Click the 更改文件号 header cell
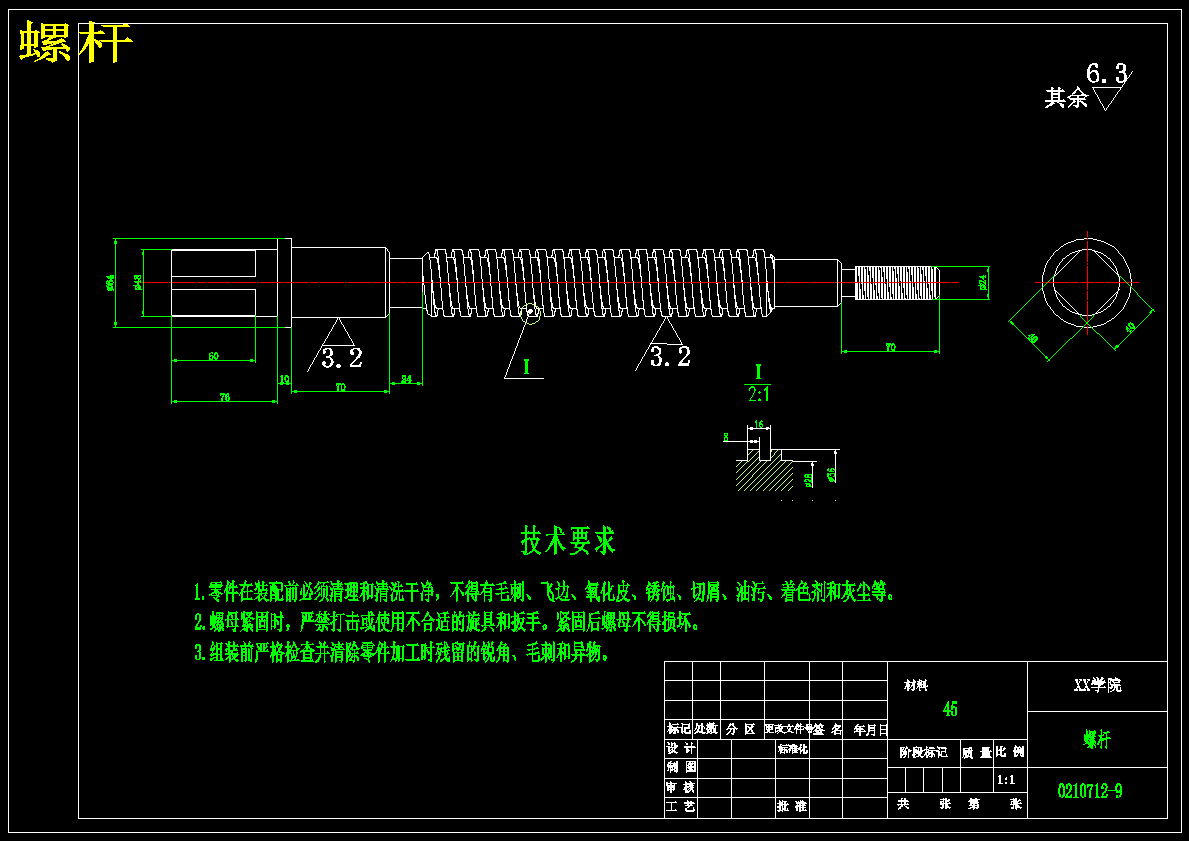1189x841 pixels. point(789,729)
